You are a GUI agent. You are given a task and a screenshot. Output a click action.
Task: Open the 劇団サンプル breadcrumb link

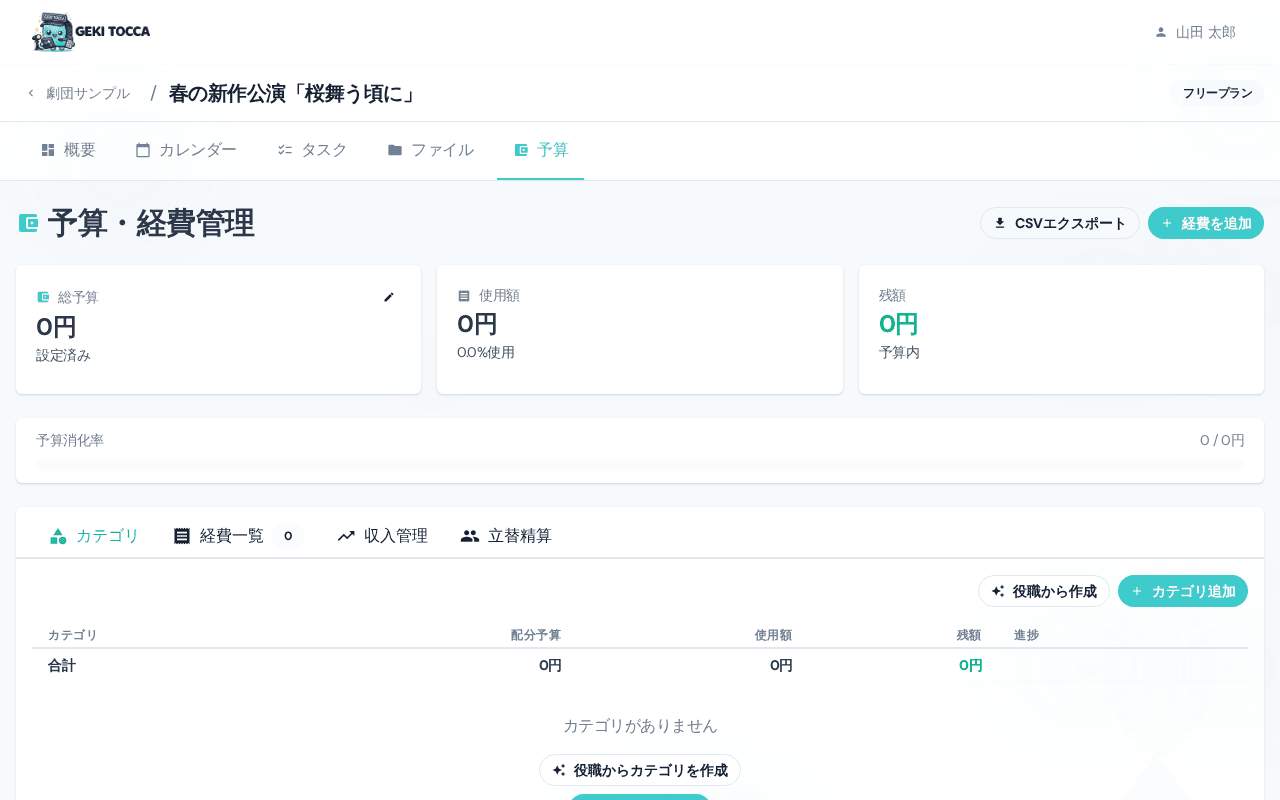88,92
